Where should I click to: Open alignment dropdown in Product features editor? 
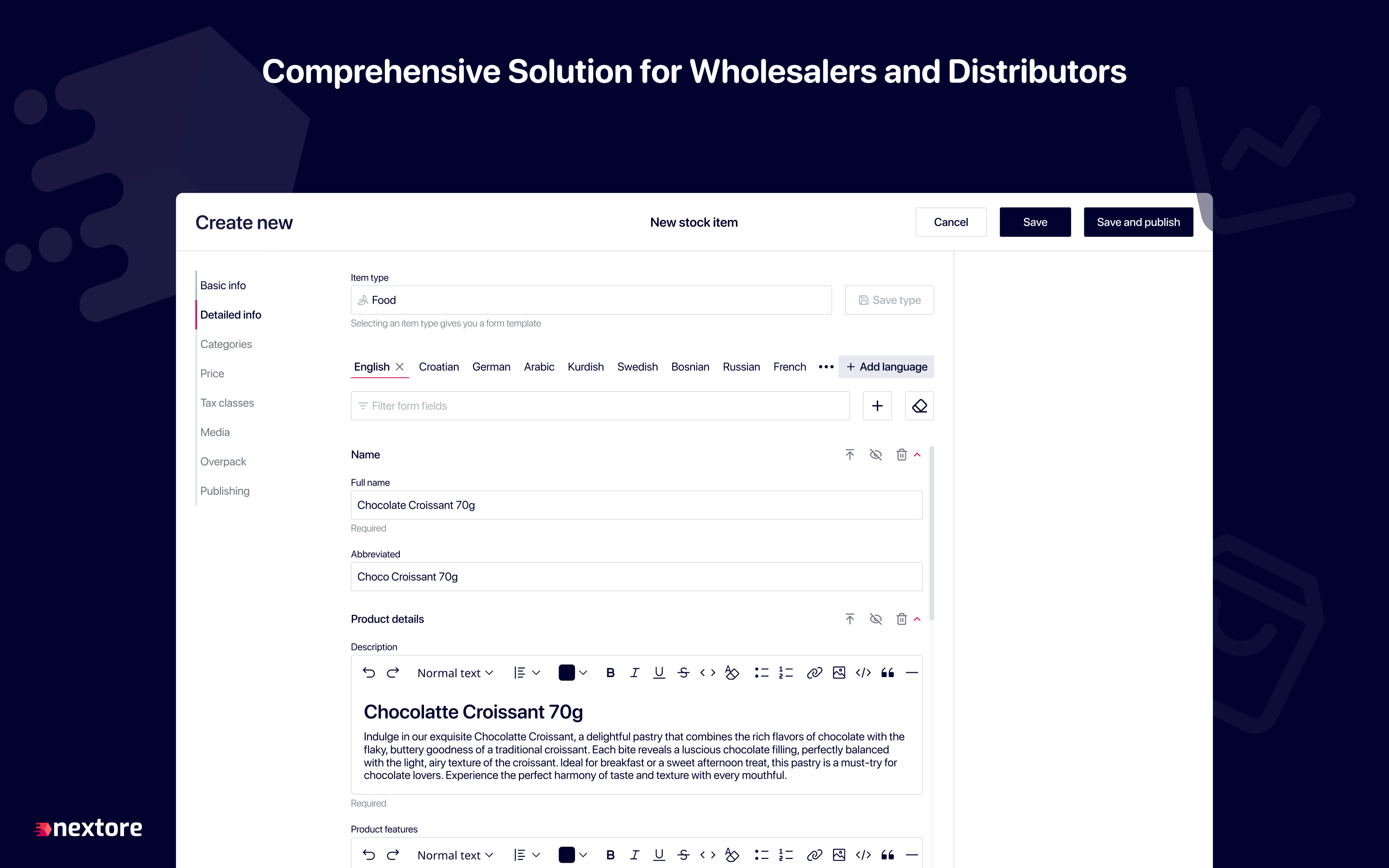point(527,855)
